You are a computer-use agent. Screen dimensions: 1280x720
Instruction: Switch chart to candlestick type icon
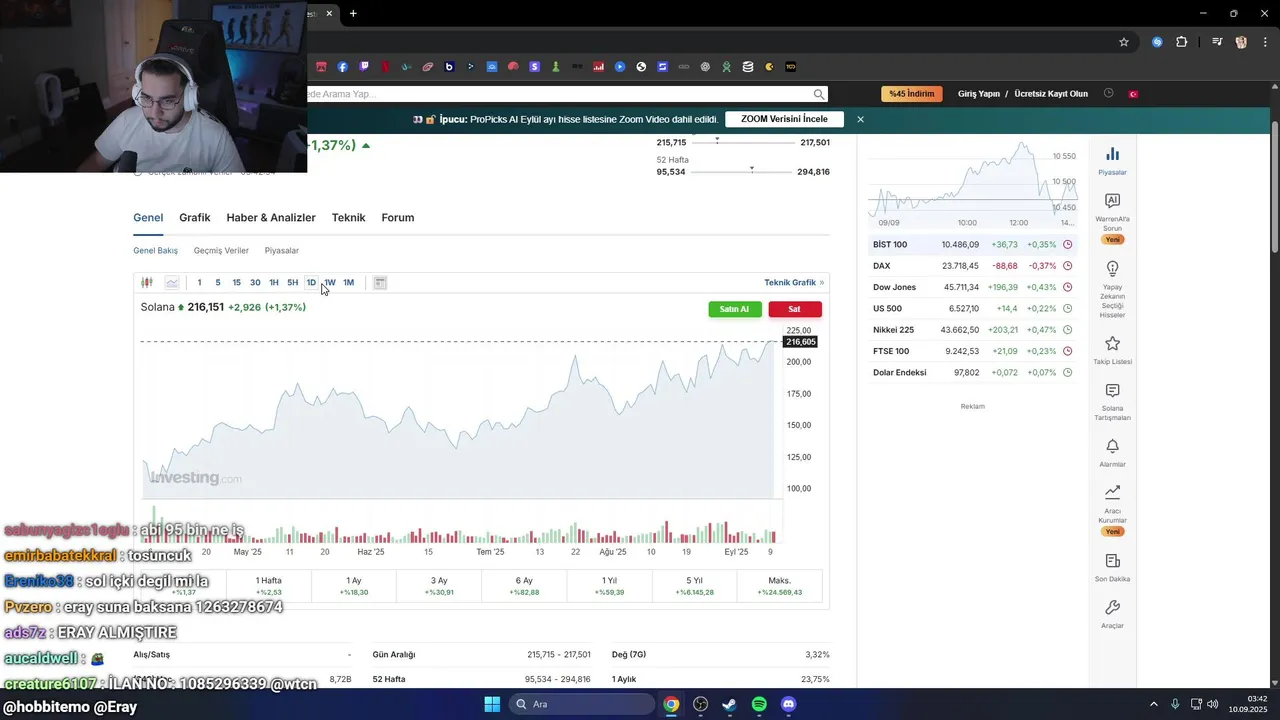coord(147,283)
